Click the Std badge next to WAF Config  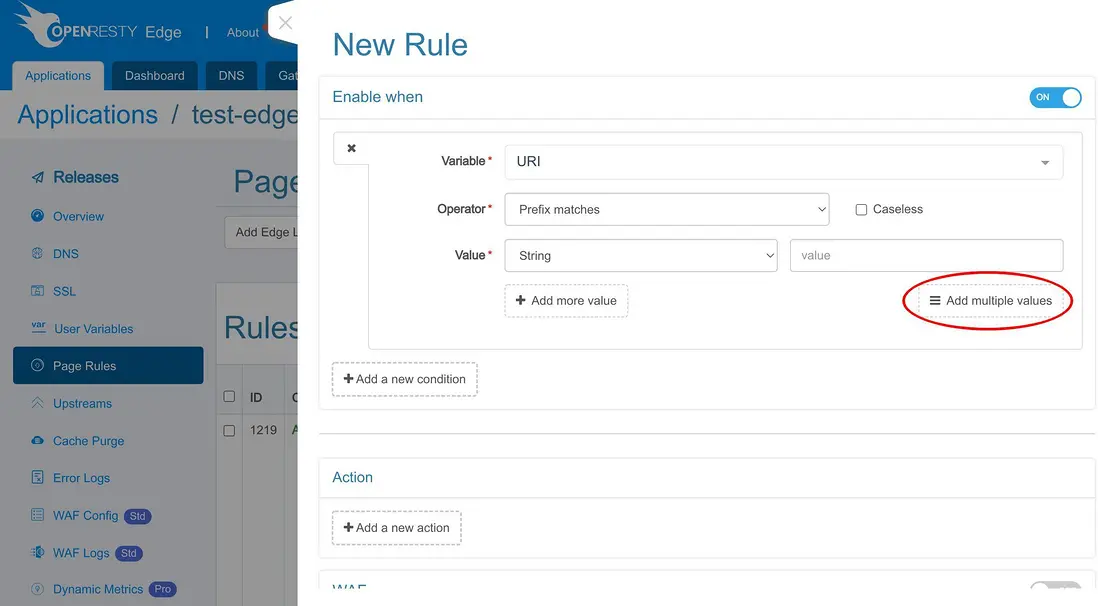137,516
